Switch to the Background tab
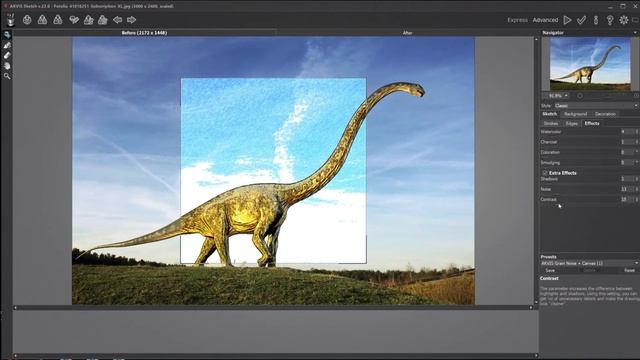The height and width of the screenshot is (360, 640). (x=576, y=114)
